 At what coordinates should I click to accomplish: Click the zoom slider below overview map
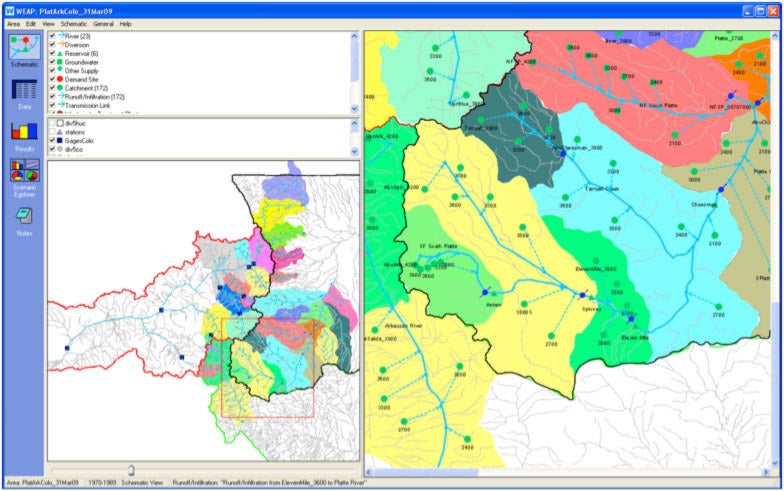pos(131,469)
